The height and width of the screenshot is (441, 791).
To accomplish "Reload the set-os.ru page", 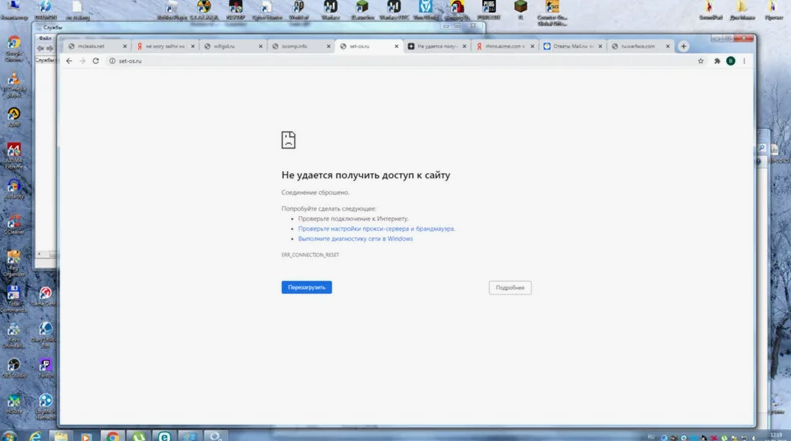I will pyautogui.click(x=95, y=61).
